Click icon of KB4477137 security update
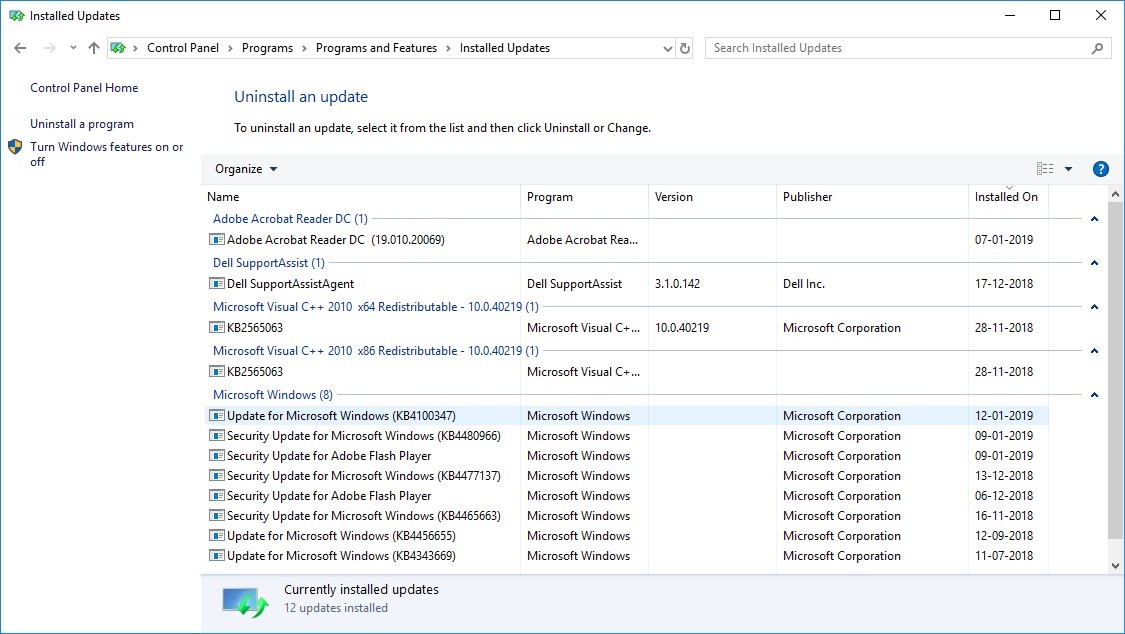Viewport: 1125px width, 634px height. coord(217,476)
